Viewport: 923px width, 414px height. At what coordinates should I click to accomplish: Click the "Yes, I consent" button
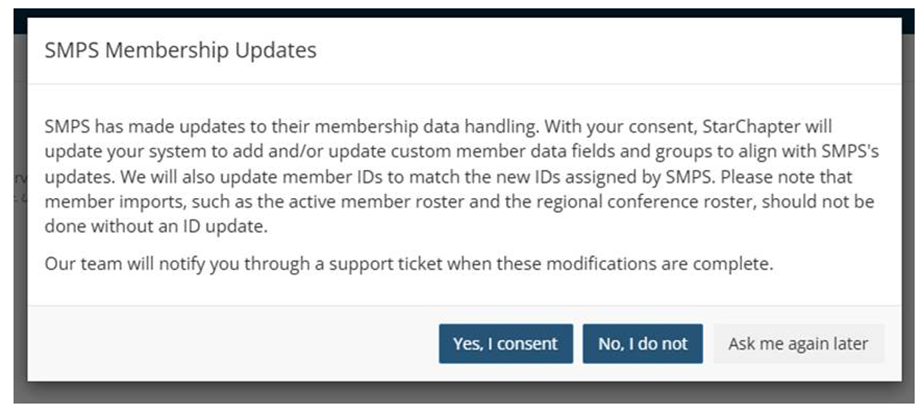[506, 343]
